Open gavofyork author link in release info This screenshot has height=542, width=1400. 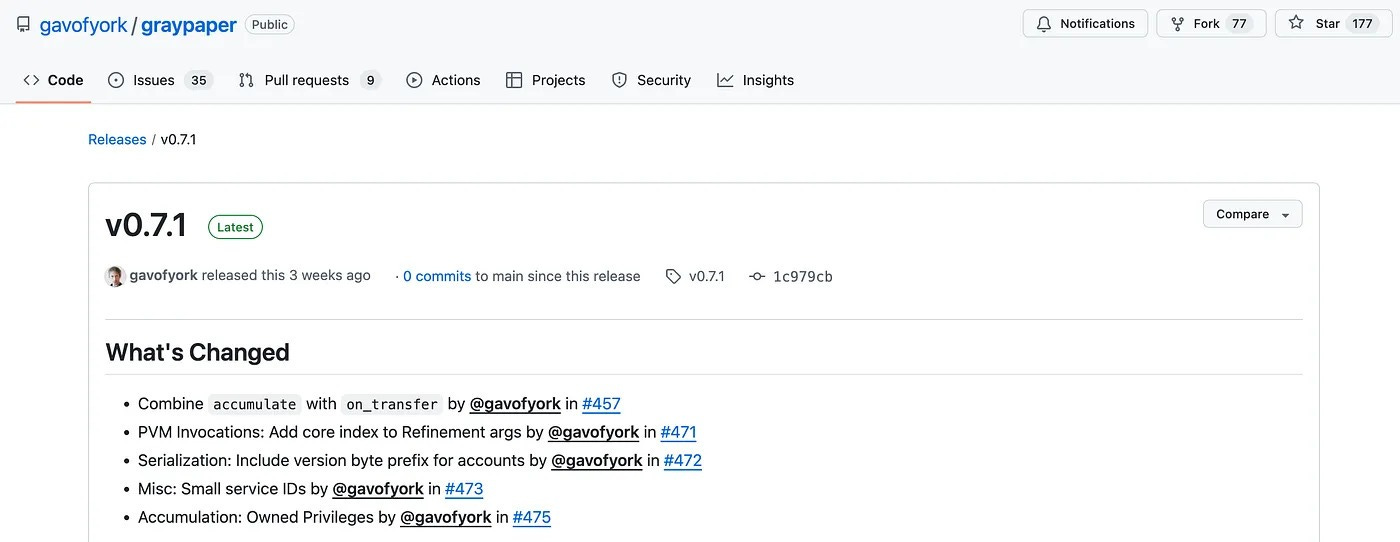(x=163, y=275)
